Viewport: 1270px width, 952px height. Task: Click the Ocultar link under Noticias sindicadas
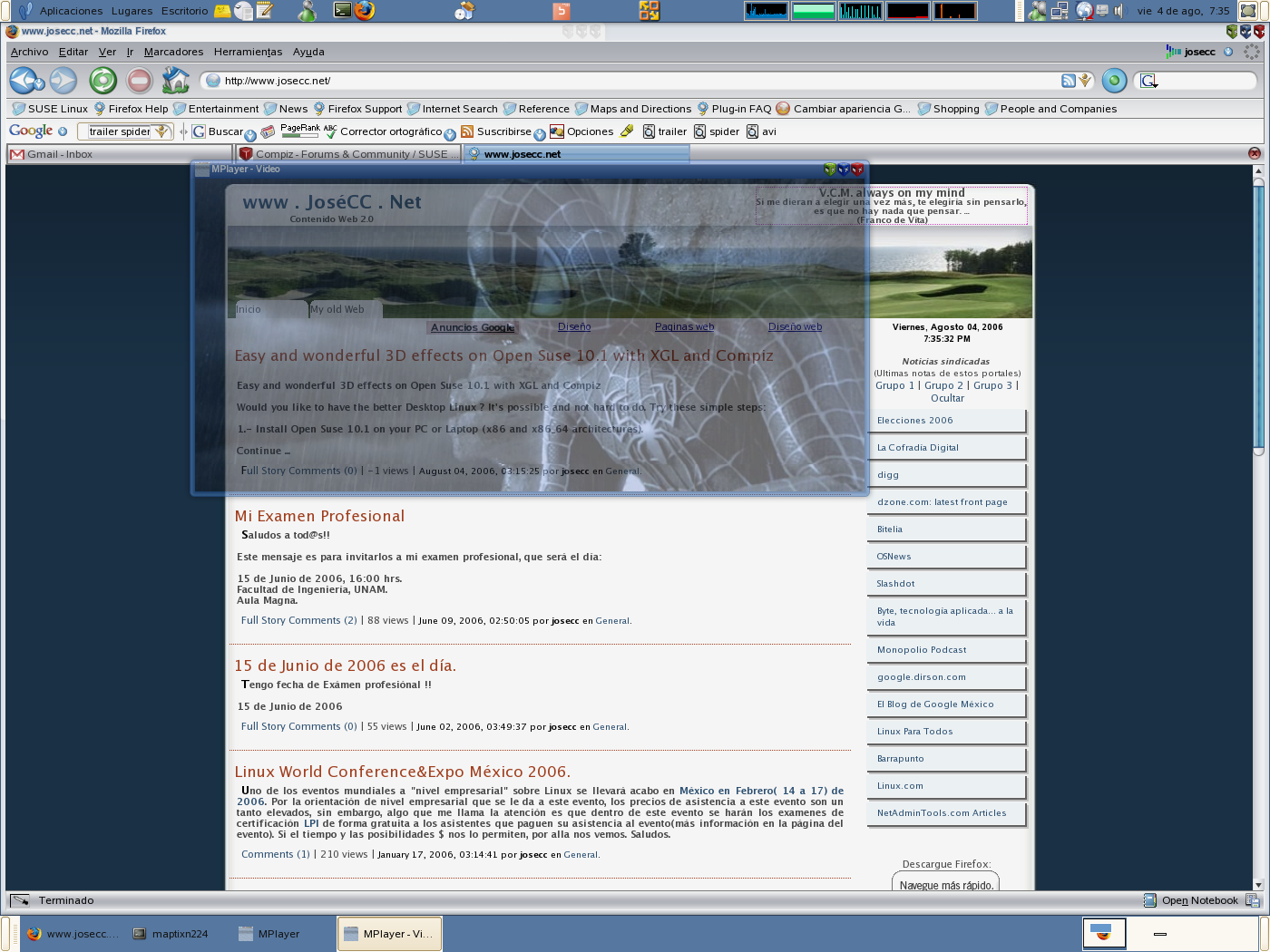click(x=947, y=398)
